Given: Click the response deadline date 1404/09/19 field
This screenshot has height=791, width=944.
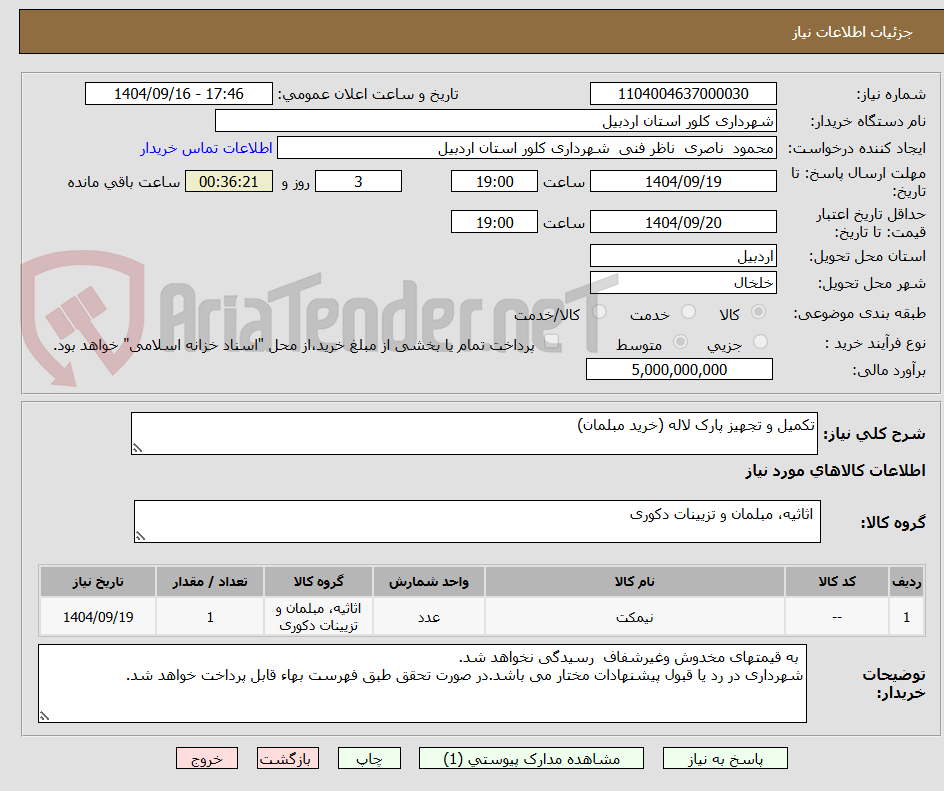Looking at the screenshot, I should tap(683, 181).
